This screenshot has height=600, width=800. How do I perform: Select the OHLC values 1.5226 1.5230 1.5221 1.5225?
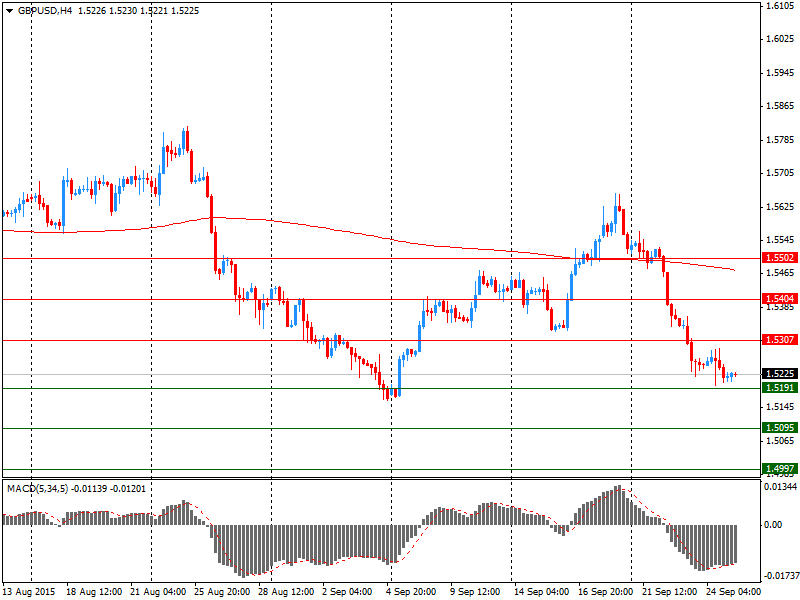click(x=138, y=11)
